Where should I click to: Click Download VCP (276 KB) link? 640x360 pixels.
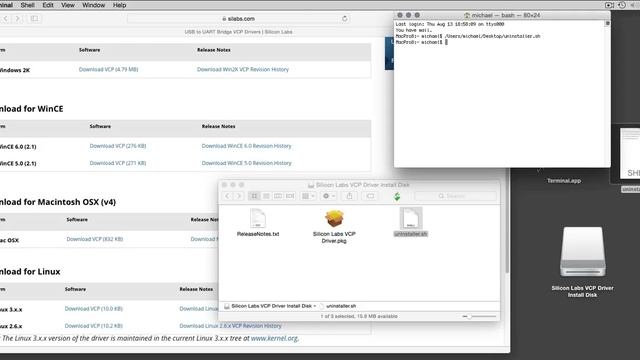(118, 146)
